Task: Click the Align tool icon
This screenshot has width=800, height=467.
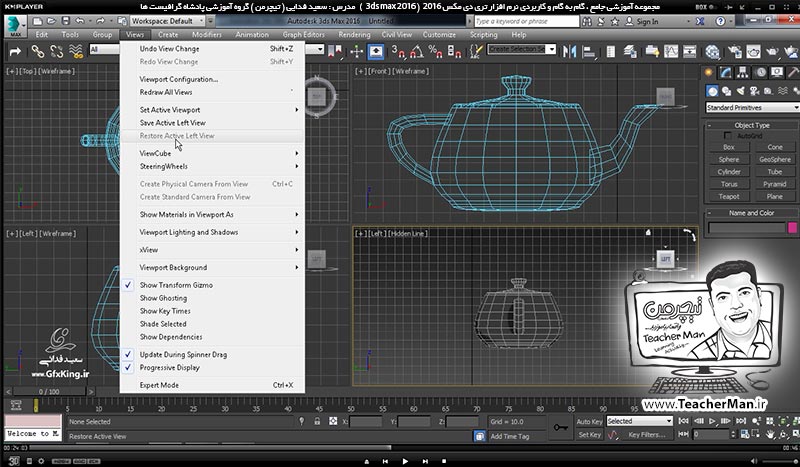Action: tap(589, 51)
